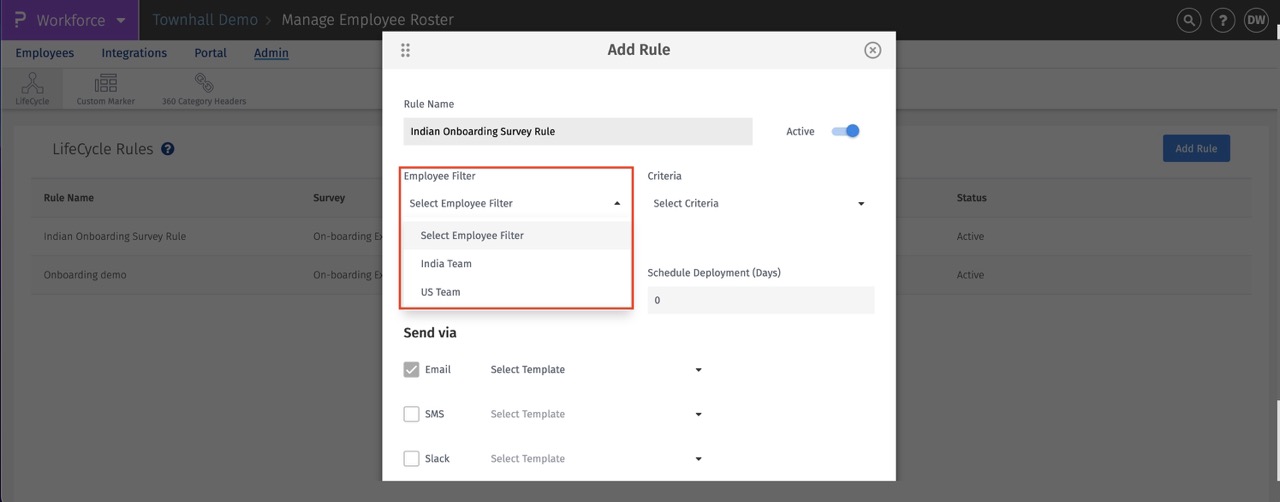This screenshot has width=1280, height=502.
Task: Switch to the Integrations tab
Action: pos(134,53)
